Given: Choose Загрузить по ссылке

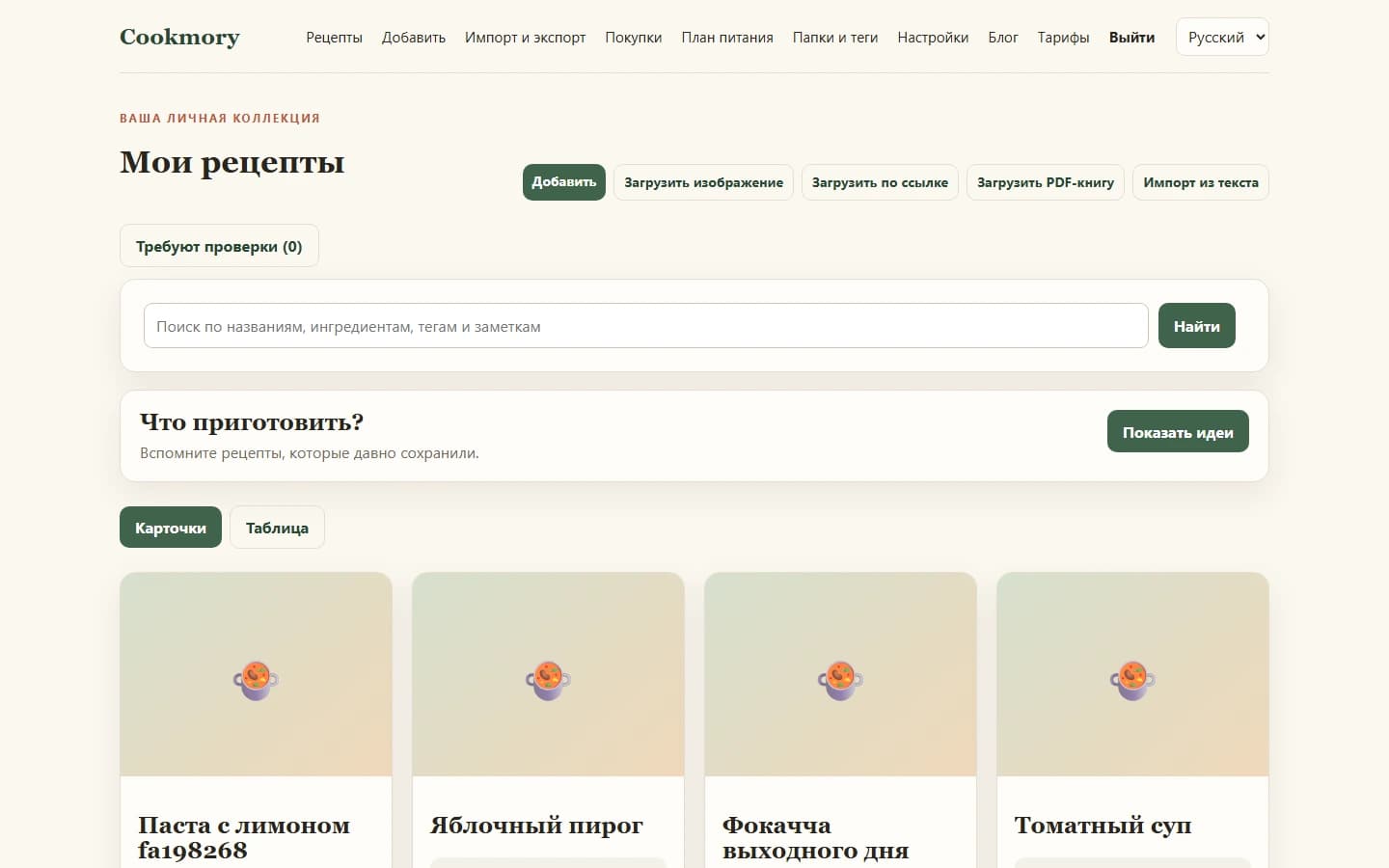Looking at the screenshot, I should 880,182.
